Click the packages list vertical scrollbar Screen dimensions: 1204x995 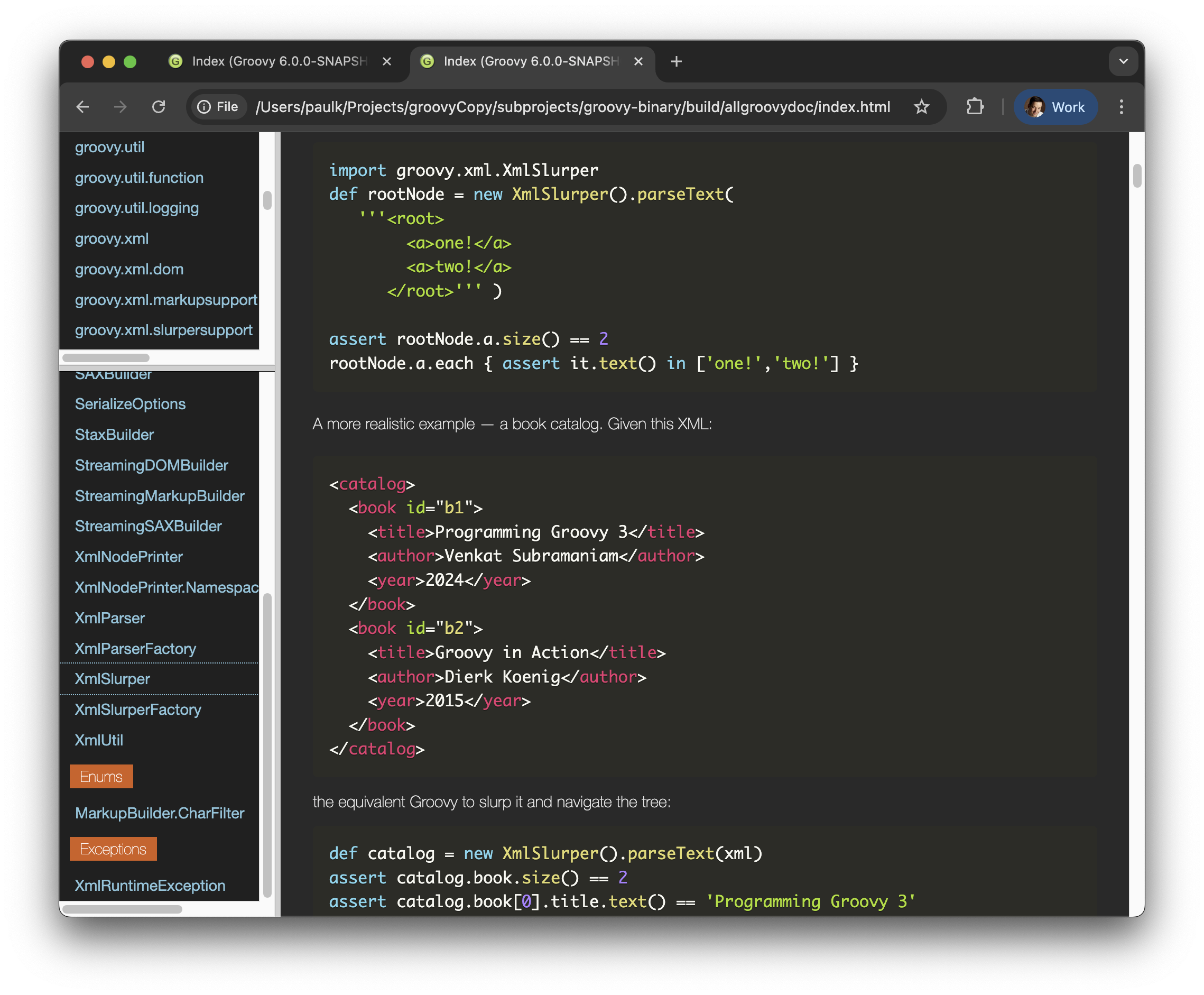pos(267,200)
